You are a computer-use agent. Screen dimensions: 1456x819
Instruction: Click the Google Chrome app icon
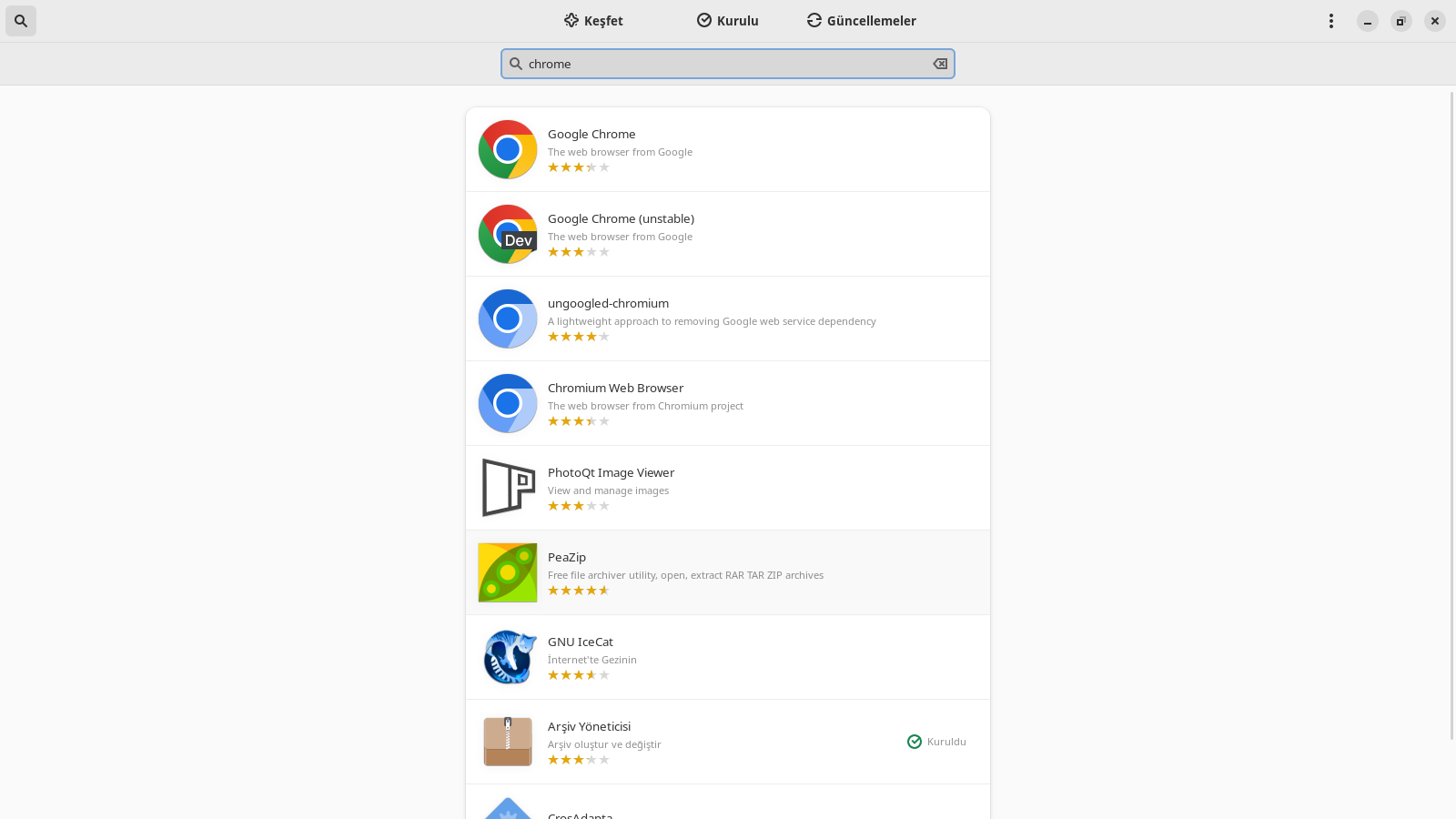(508, 149)
